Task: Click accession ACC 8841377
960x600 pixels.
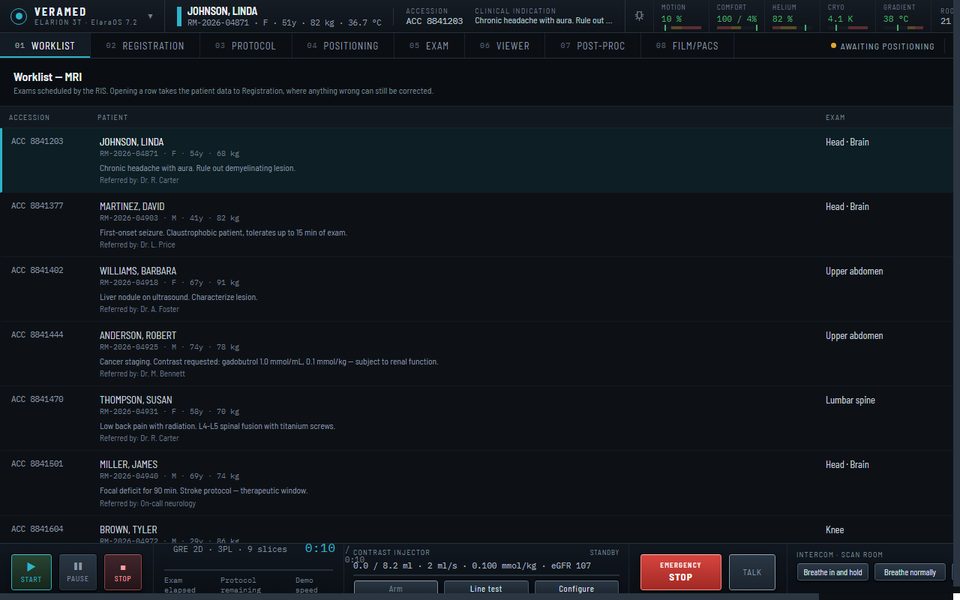Action: click(37, 206)
